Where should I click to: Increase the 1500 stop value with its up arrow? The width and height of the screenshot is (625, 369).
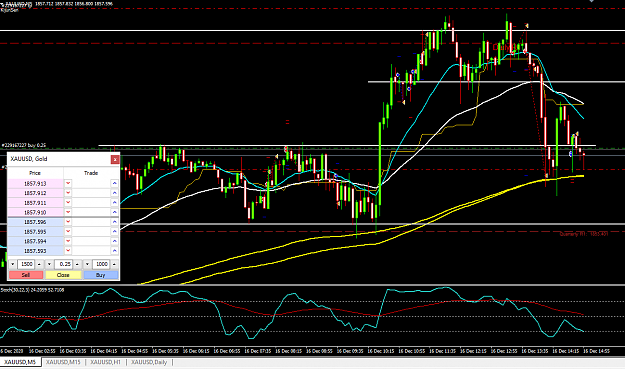click(39, 264)
